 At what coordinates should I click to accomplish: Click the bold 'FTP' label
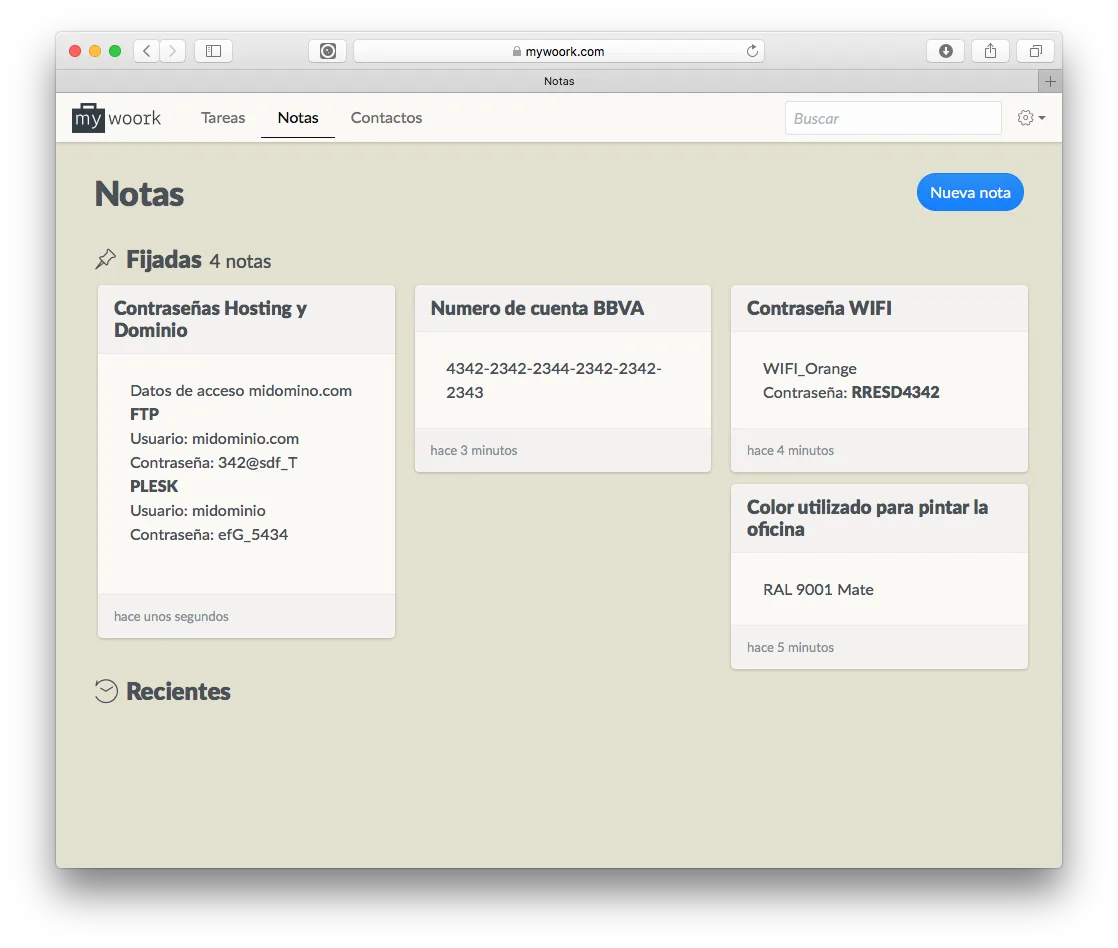coord(145,414)
